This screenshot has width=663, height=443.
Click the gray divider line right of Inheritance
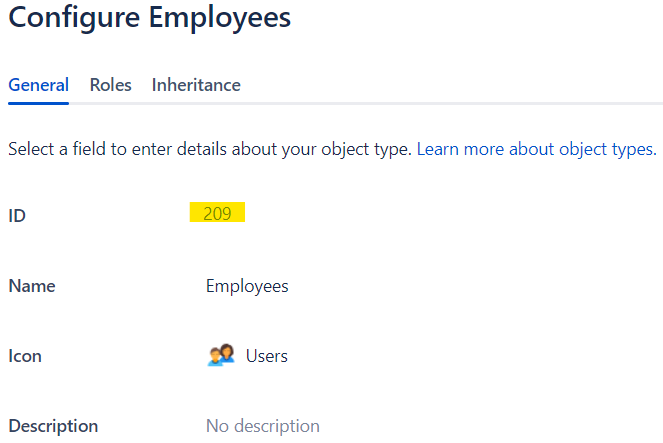[452, 103]
